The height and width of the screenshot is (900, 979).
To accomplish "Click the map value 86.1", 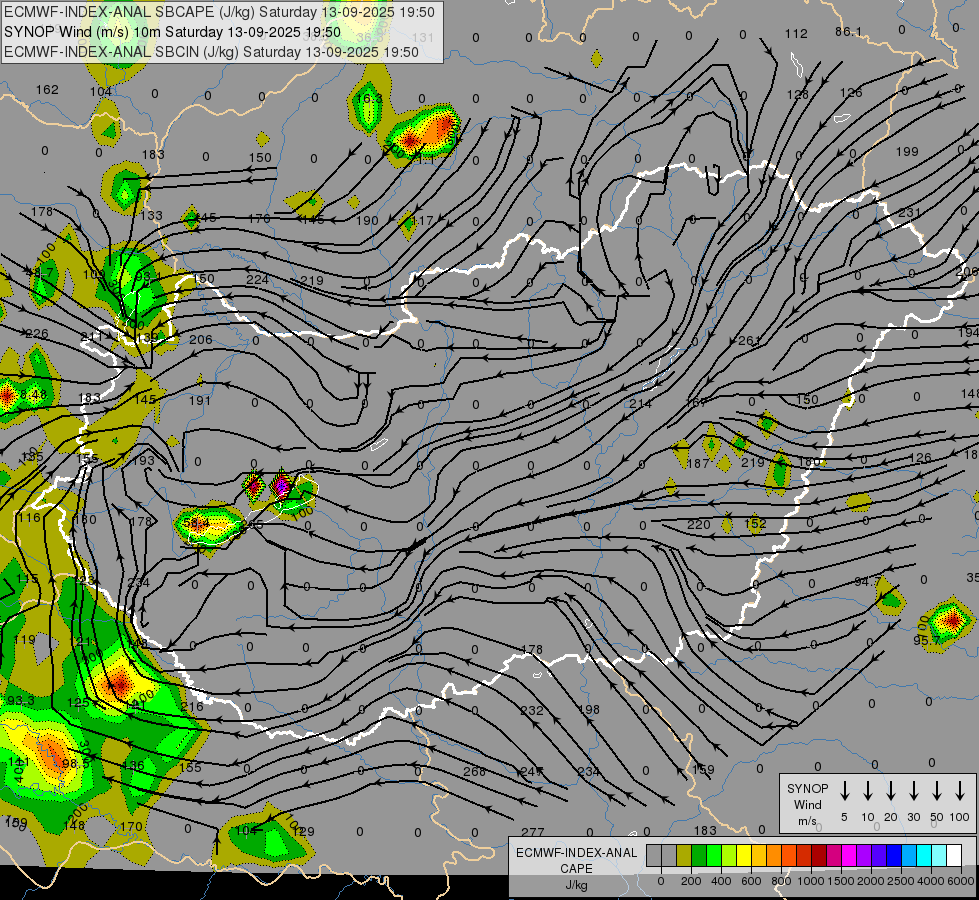I will pos(848,32).
